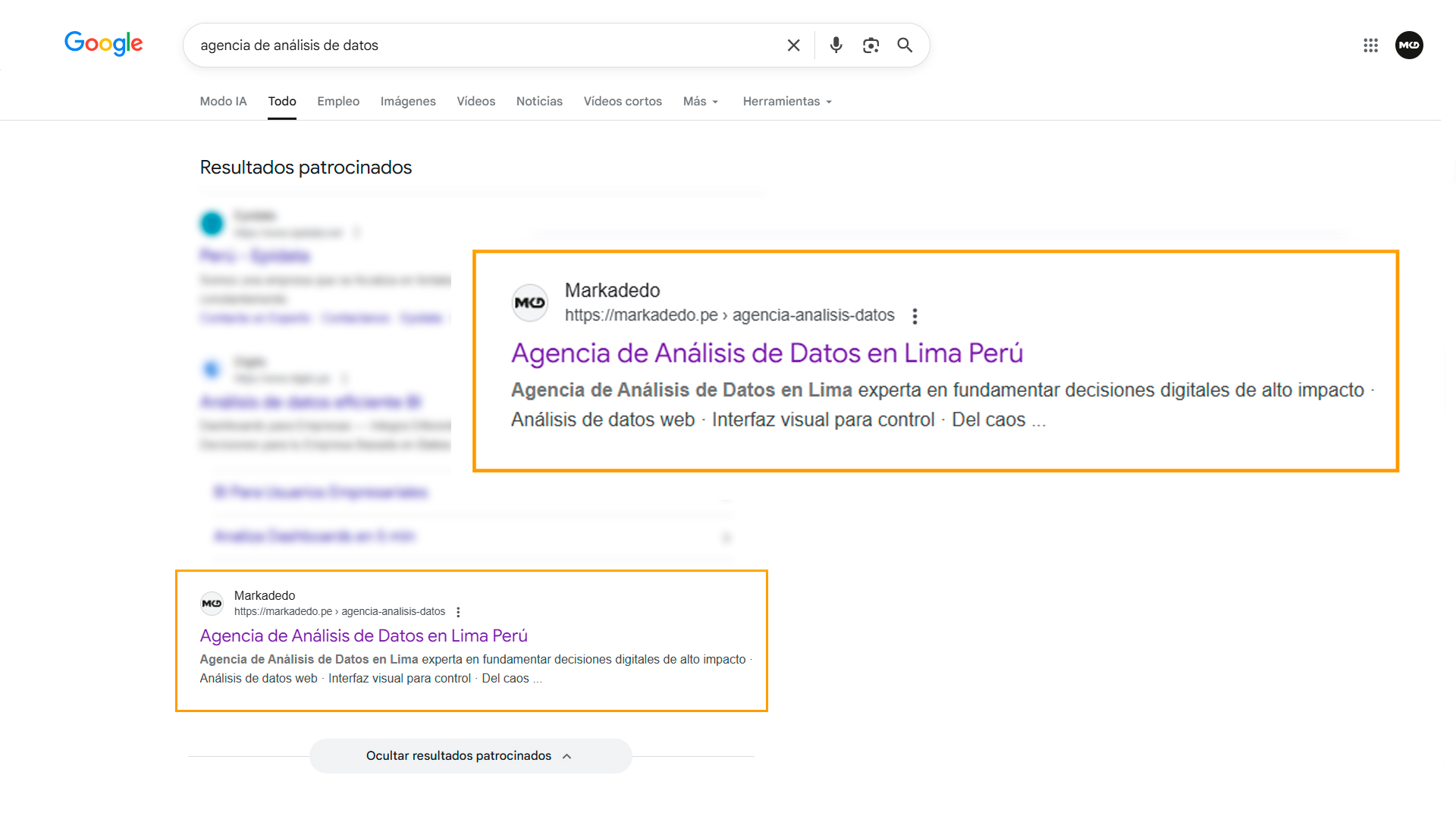Viewport: 1456px width, 819px height.
Task: Open the Herramientas dropdown
Action: point(786,101)
